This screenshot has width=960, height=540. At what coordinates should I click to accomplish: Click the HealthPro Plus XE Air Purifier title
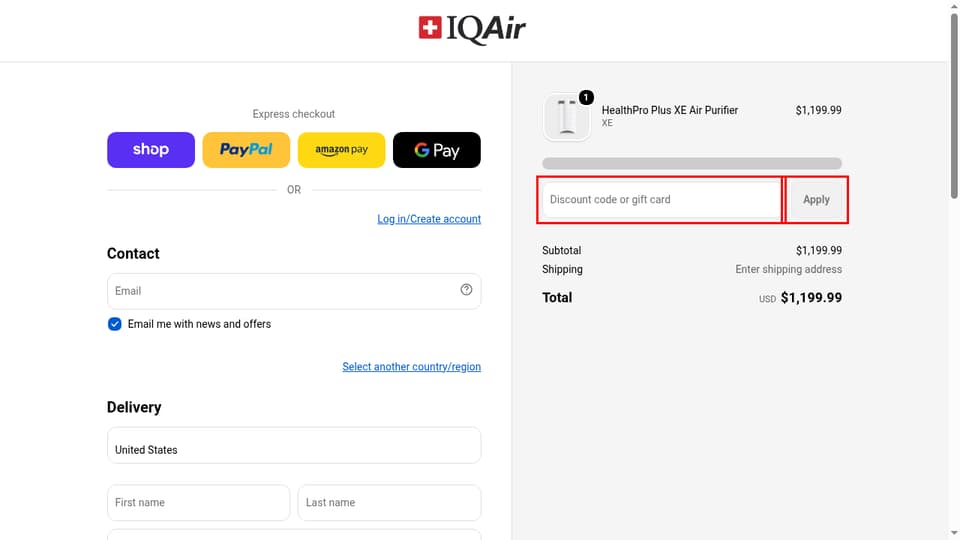click(x=670, y=110)
